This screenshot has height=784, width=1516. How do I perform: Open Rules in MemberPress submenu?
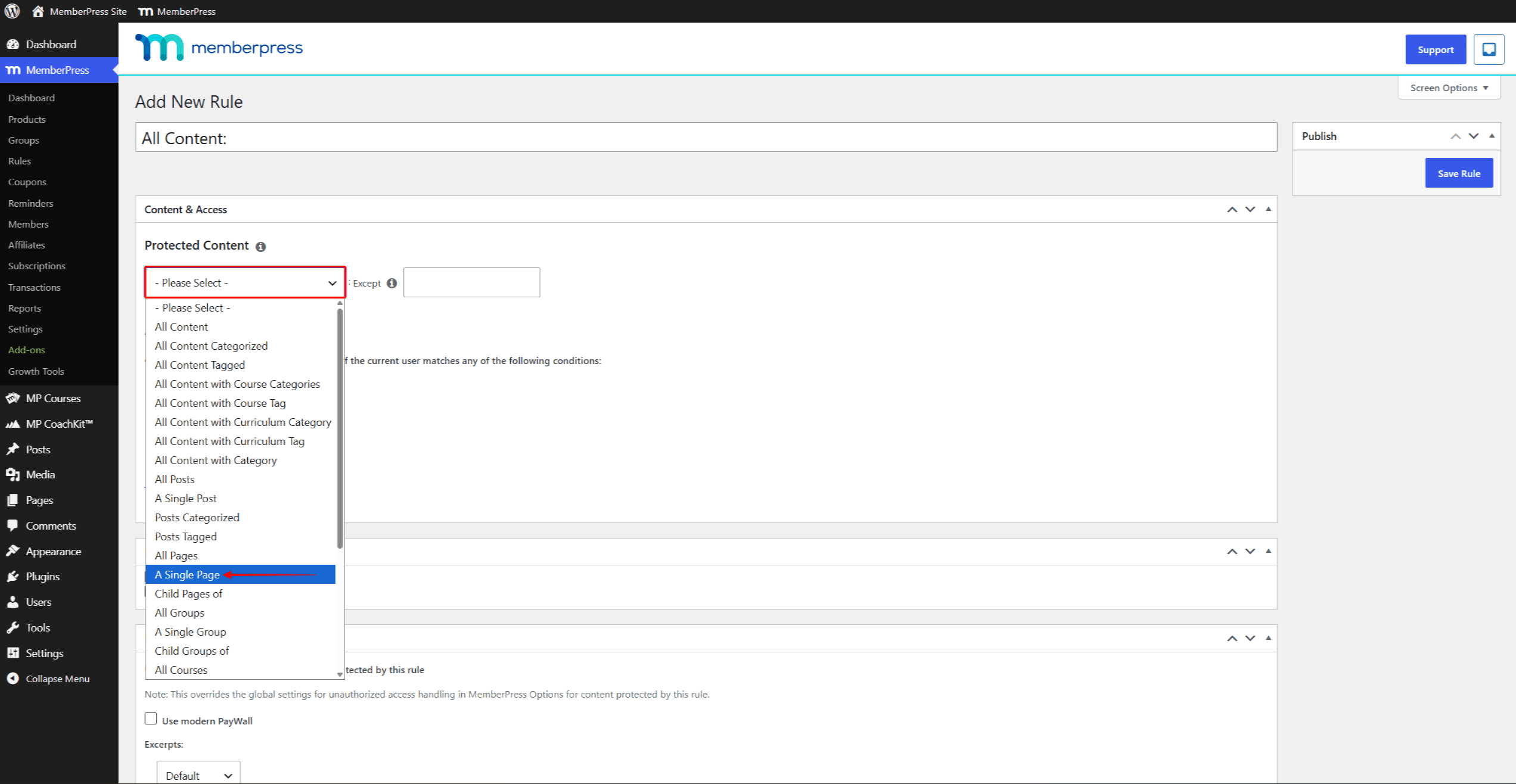[x=20, y=161]
